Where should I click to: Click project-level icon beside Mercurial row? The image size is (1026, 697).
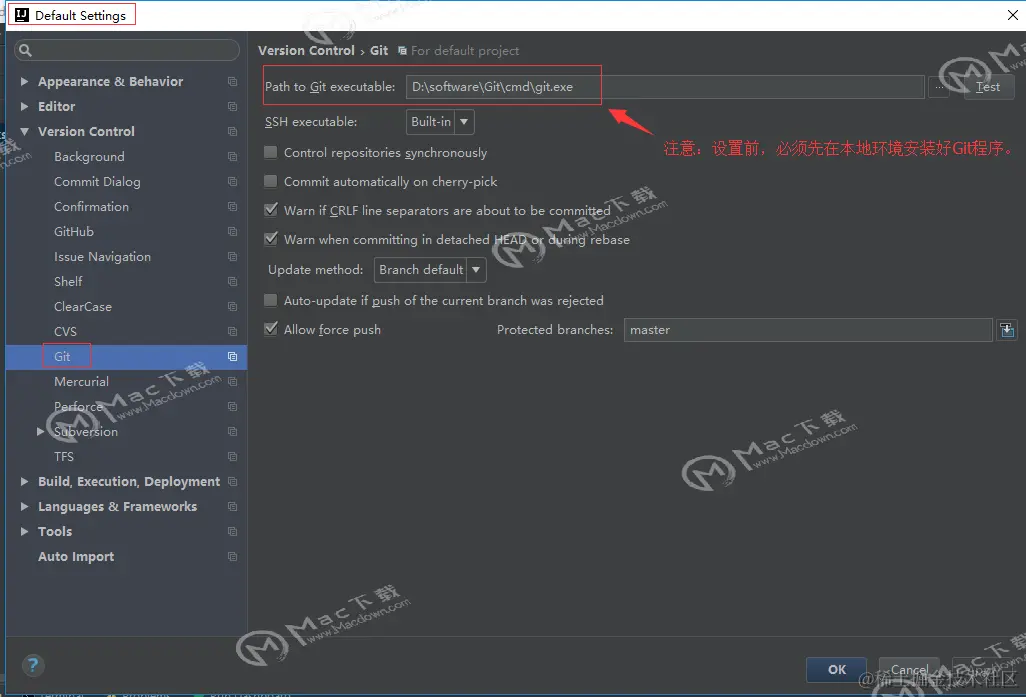(232, 382)
